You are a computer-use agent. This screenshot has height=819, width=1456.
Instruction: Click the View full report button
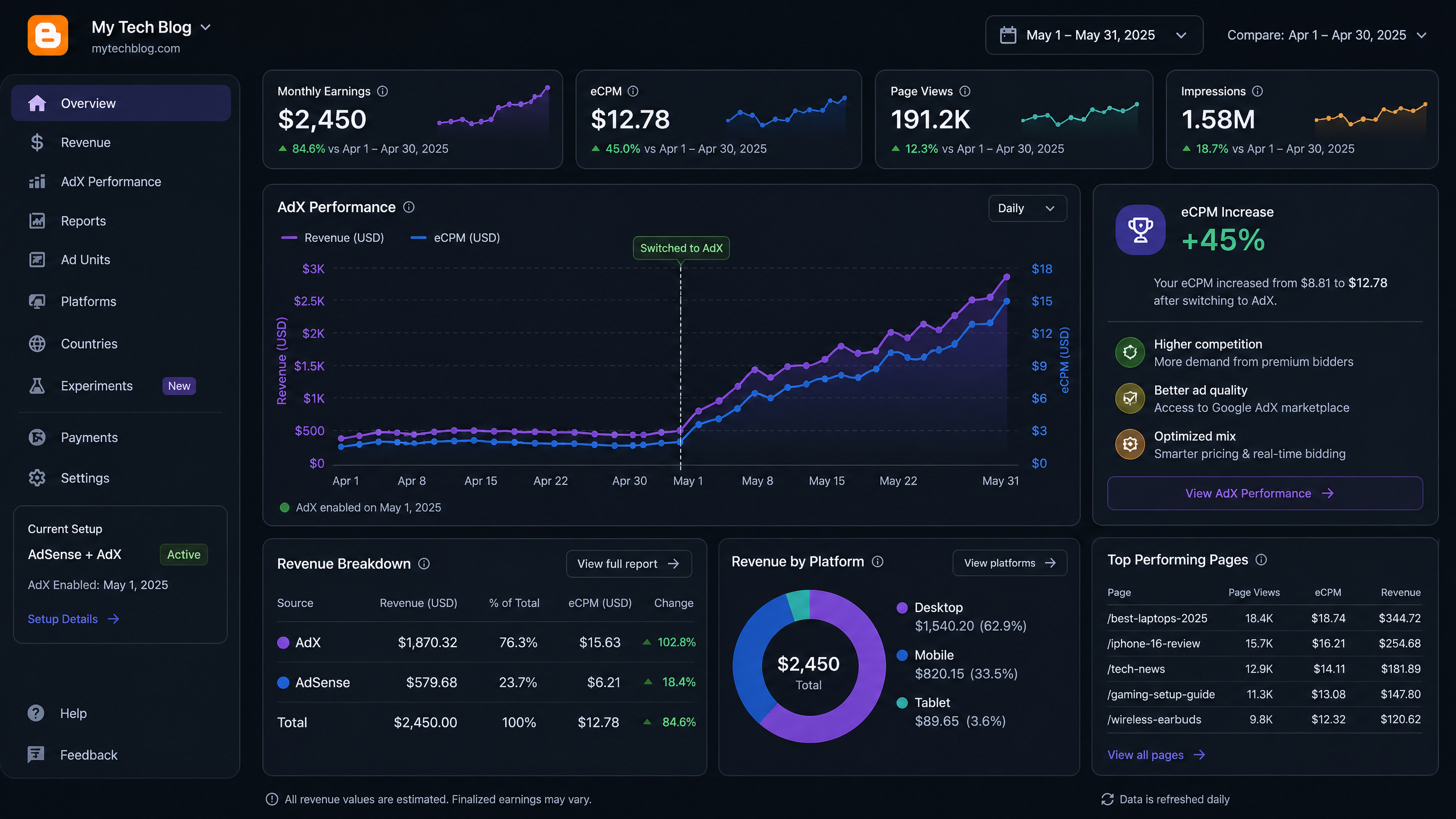click(x=628, y=564)
